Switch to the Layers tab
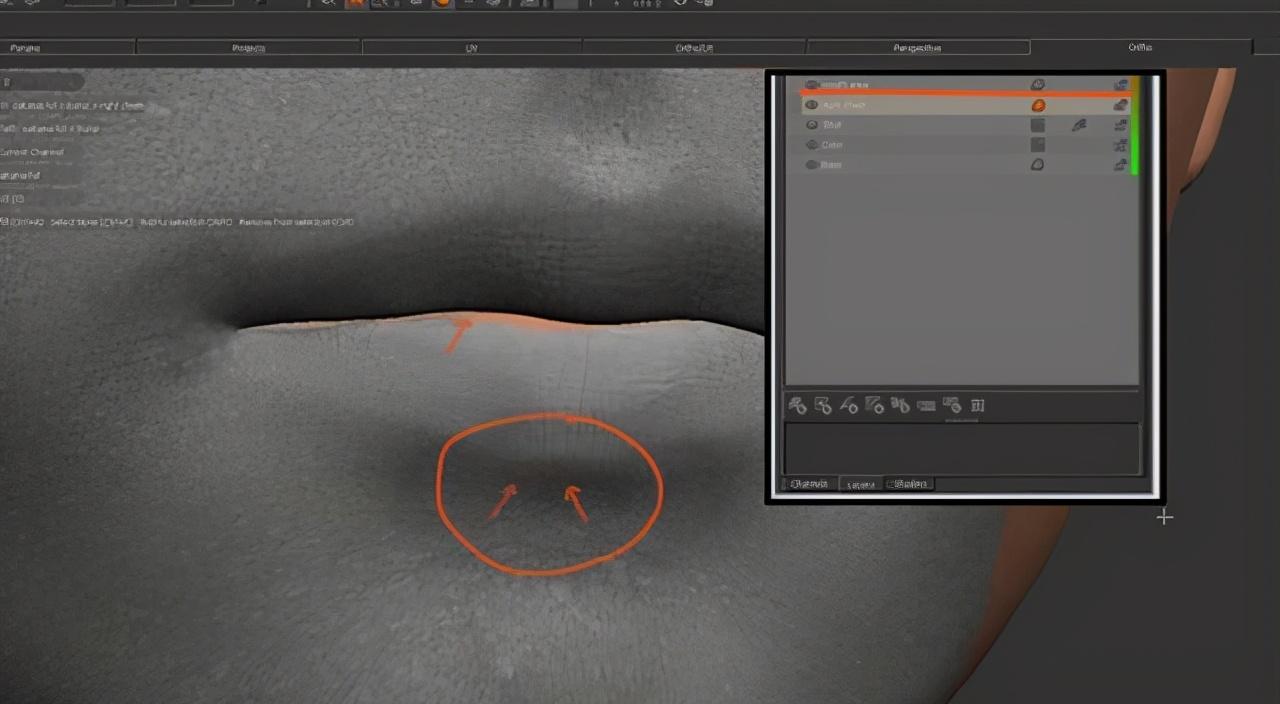Image resolution: width=1280 pixels, height=704 pixels. click(860, 484)
